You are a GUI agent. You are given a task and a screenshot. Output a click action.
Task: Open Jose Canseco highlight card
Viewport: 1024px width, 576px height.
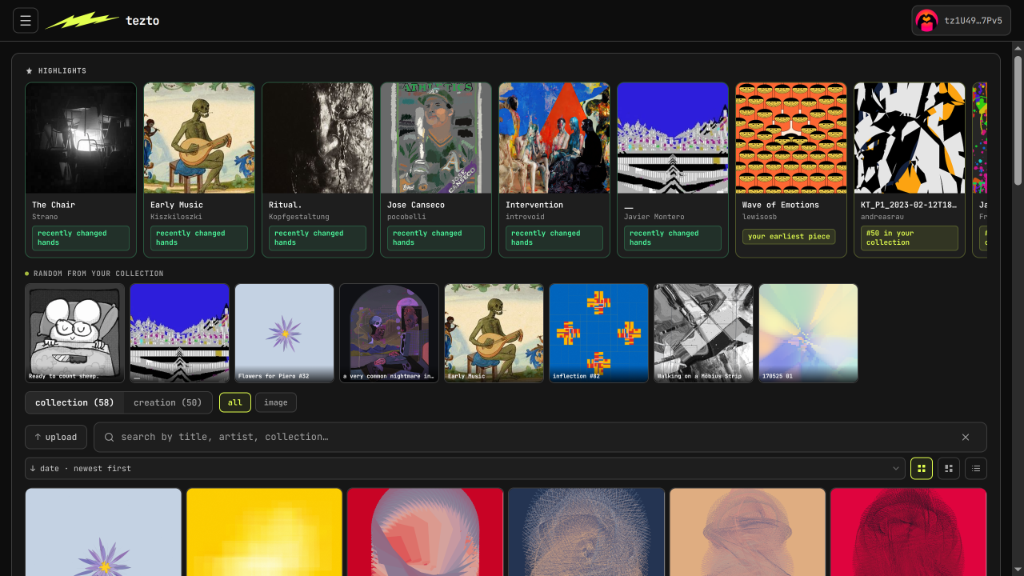tap(436, 170)
